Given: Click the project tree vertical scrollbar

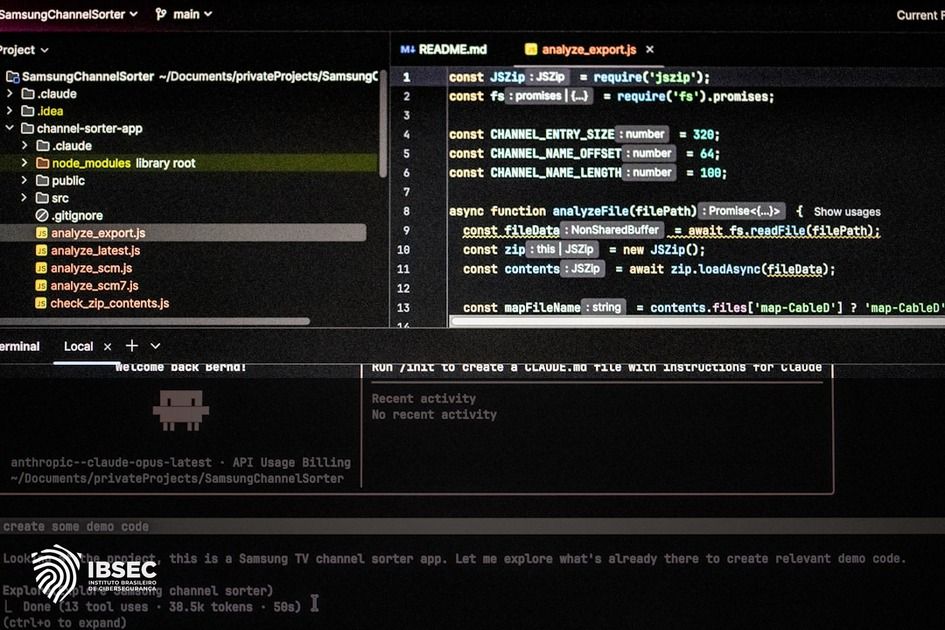Looking at the screenshot, I should coord(382,124).
